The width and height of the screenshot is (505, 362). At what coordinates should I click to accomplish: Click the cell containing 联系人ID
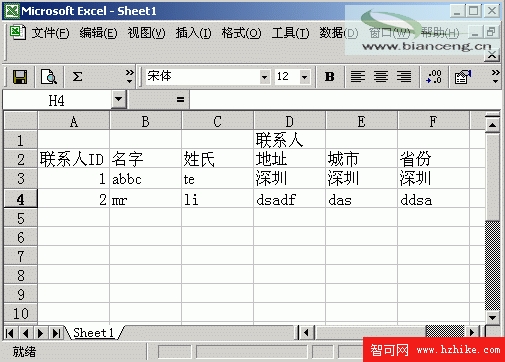tap(74, 159)
